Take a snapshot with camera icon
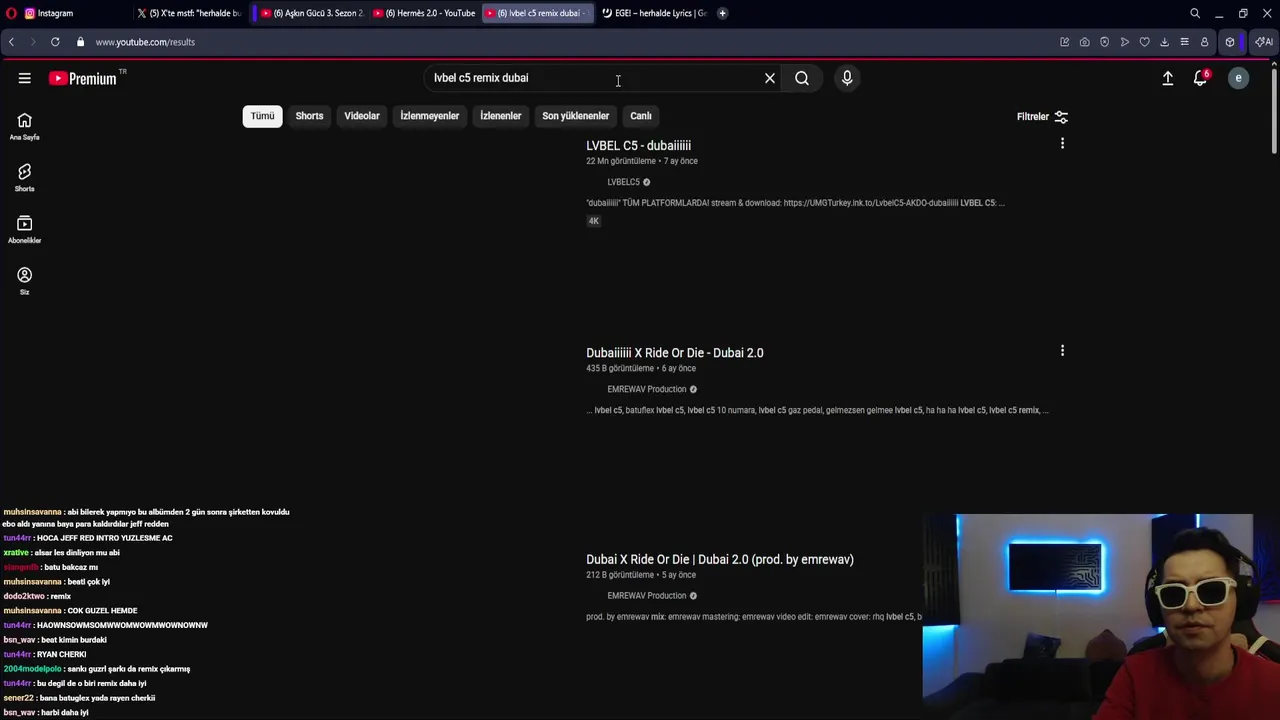 coord(1084,42)
